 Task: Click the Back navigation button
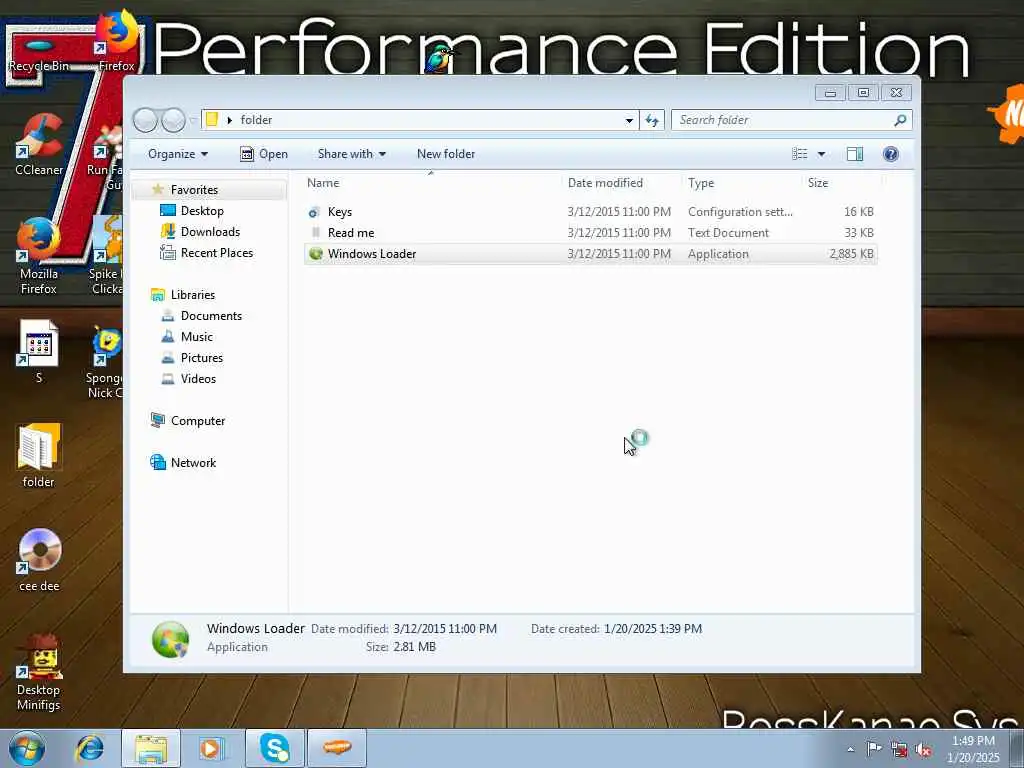tap(146, 120)
